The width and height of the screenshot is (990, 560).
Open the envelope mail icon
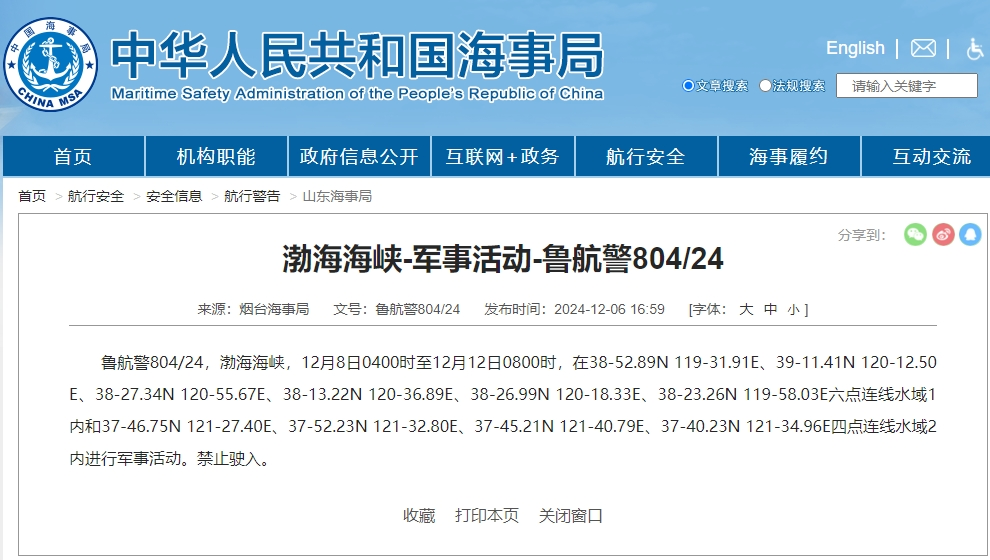point(923,48)
